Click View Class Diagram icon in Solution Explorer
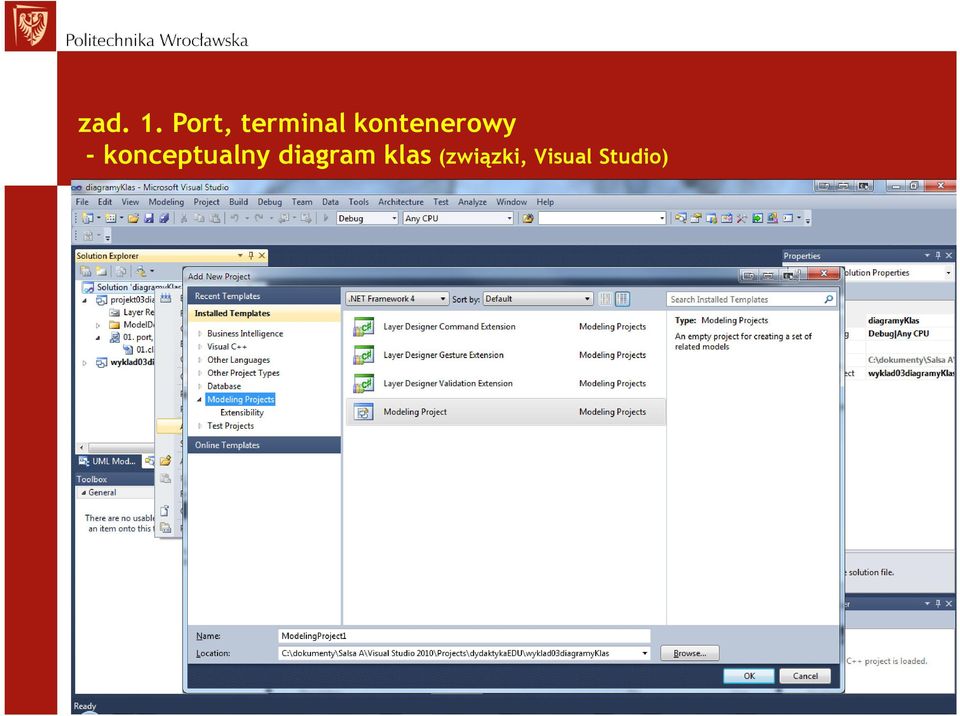 point(141,271)
